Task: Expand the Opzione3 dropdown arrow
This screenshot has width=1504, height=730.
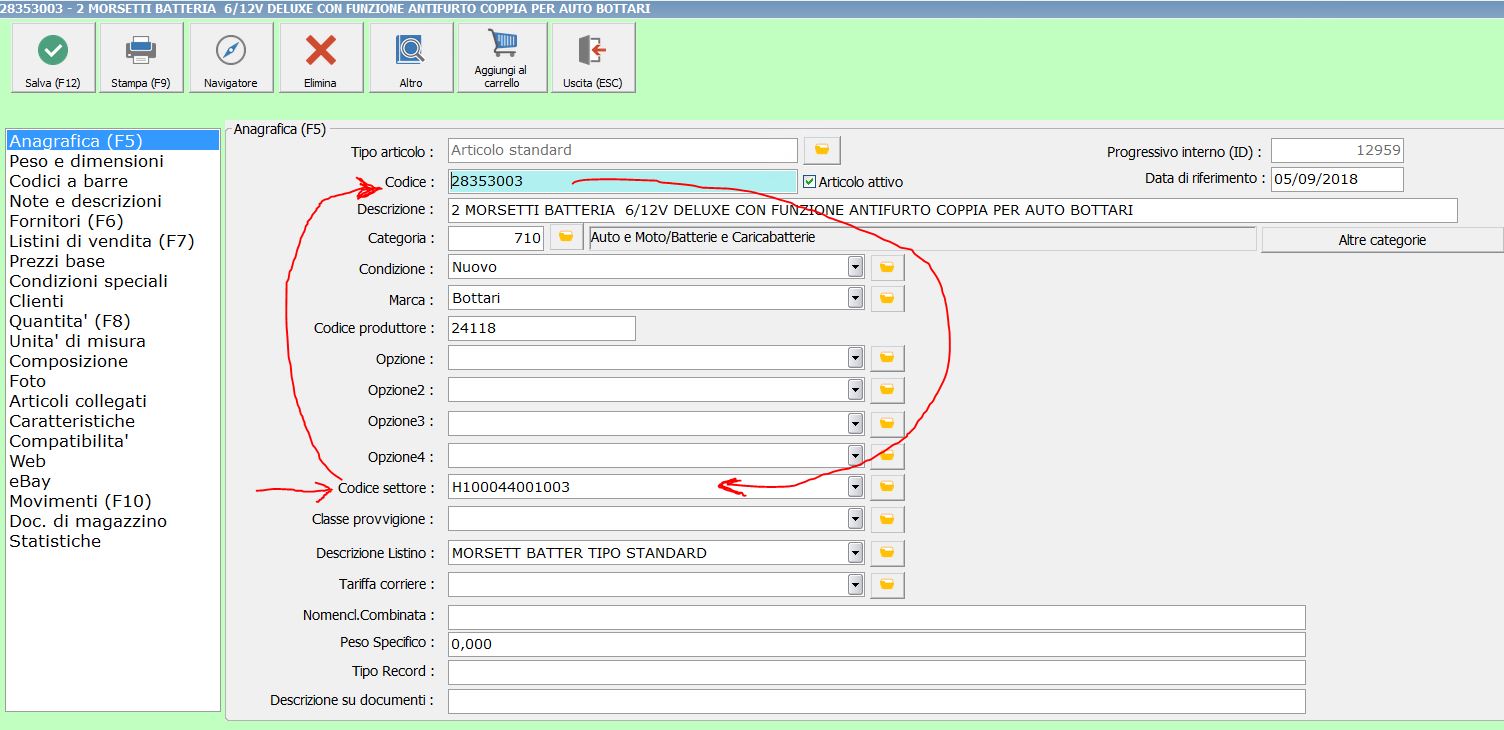Action: (855, 422)
